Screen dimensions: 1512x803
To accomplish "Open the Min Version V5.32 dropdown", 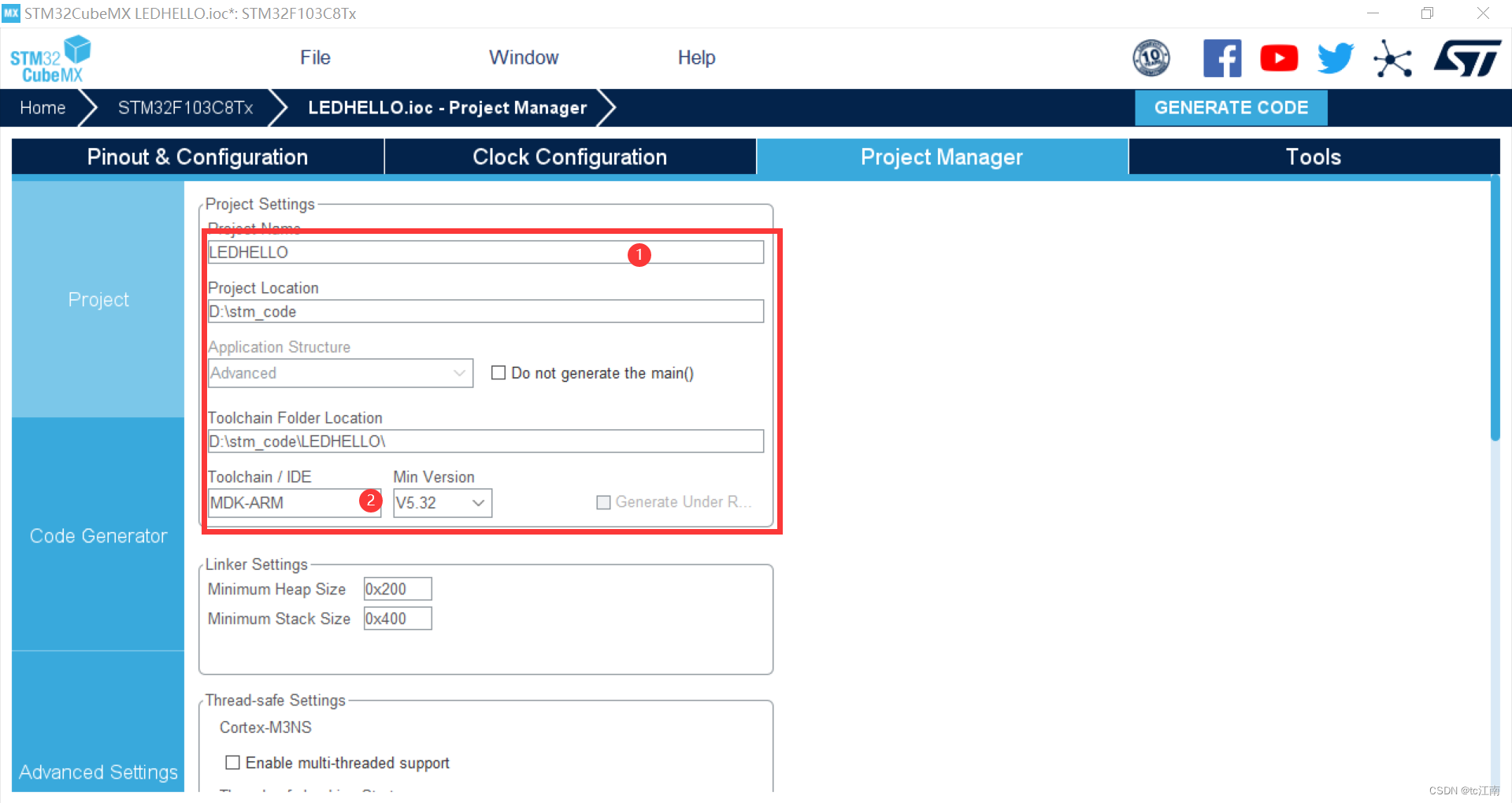I will [443, 502].
